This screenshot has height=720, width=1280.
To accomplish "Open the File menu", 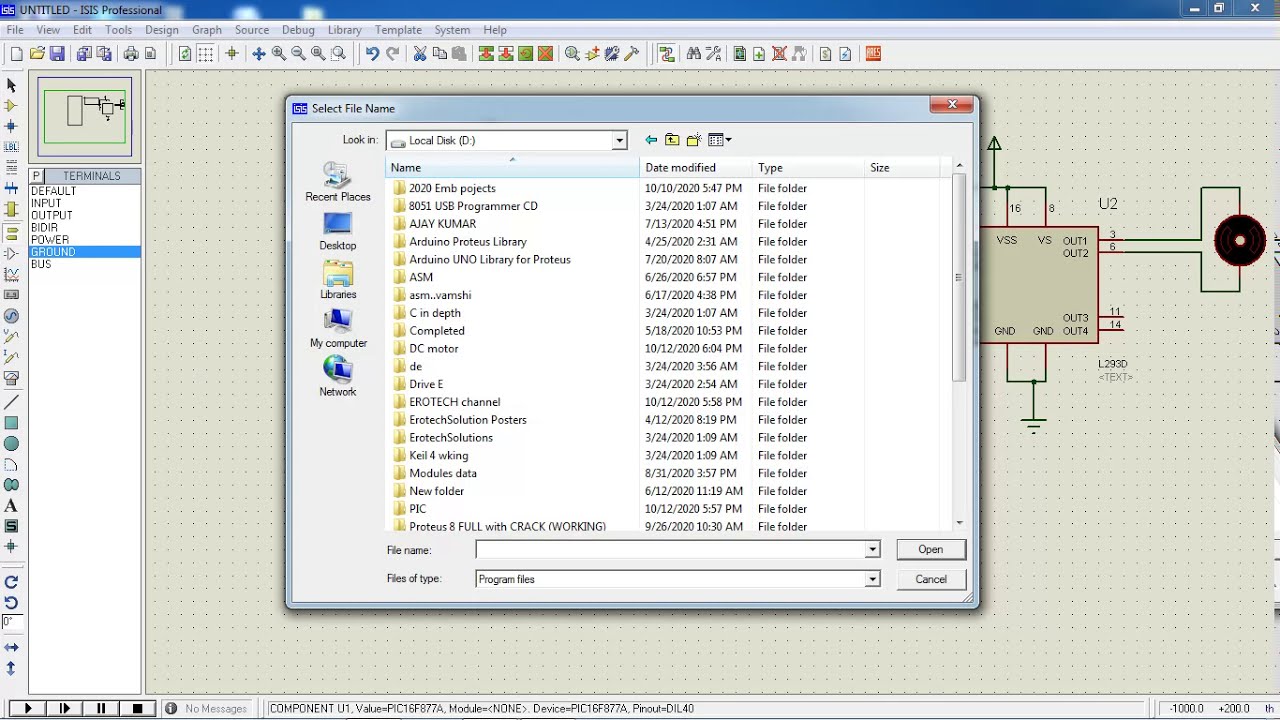I will (x=15, y=30).
